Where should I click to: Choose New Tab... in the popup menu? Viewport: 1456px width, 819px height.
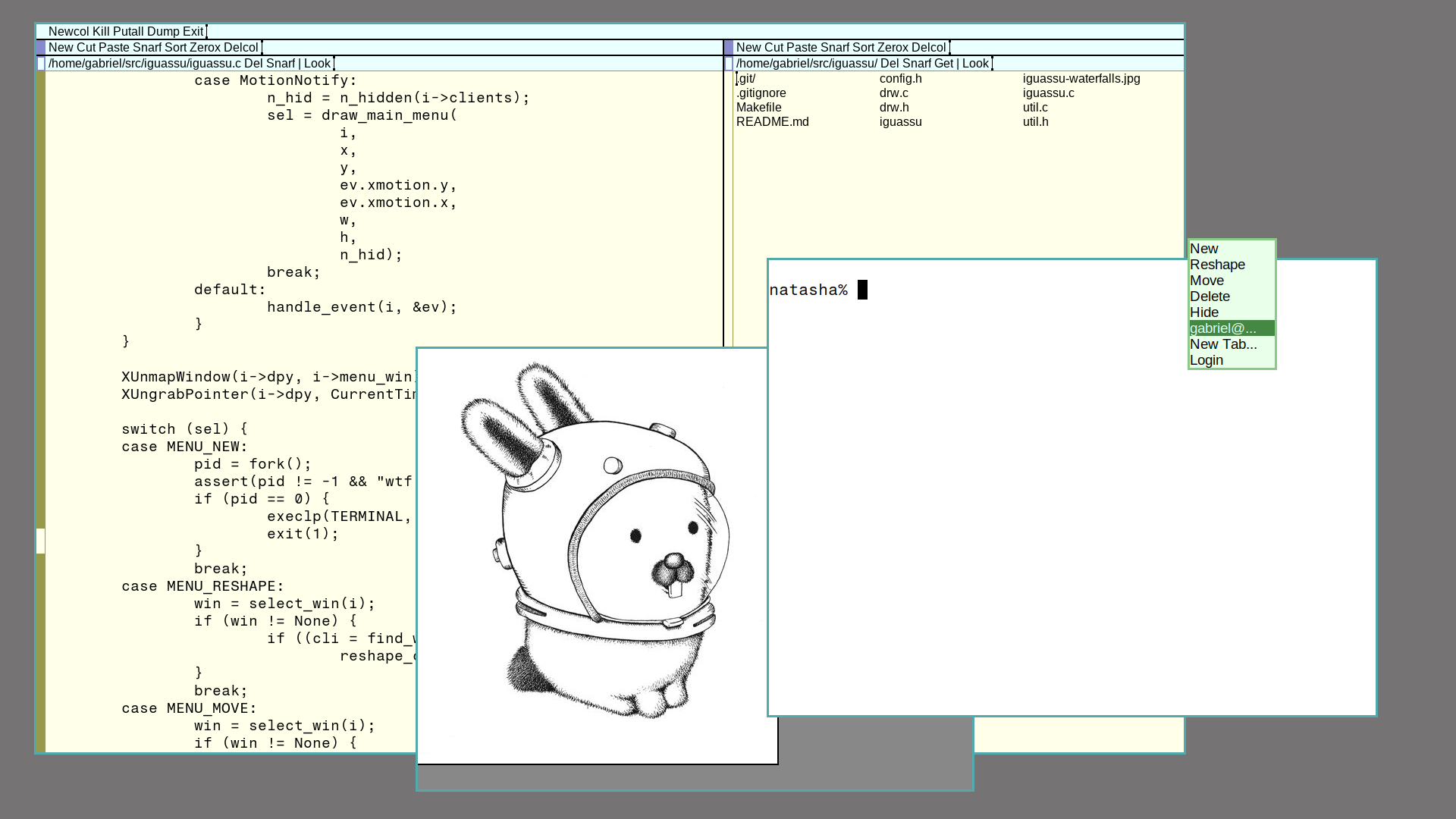tap(1222, 344)
